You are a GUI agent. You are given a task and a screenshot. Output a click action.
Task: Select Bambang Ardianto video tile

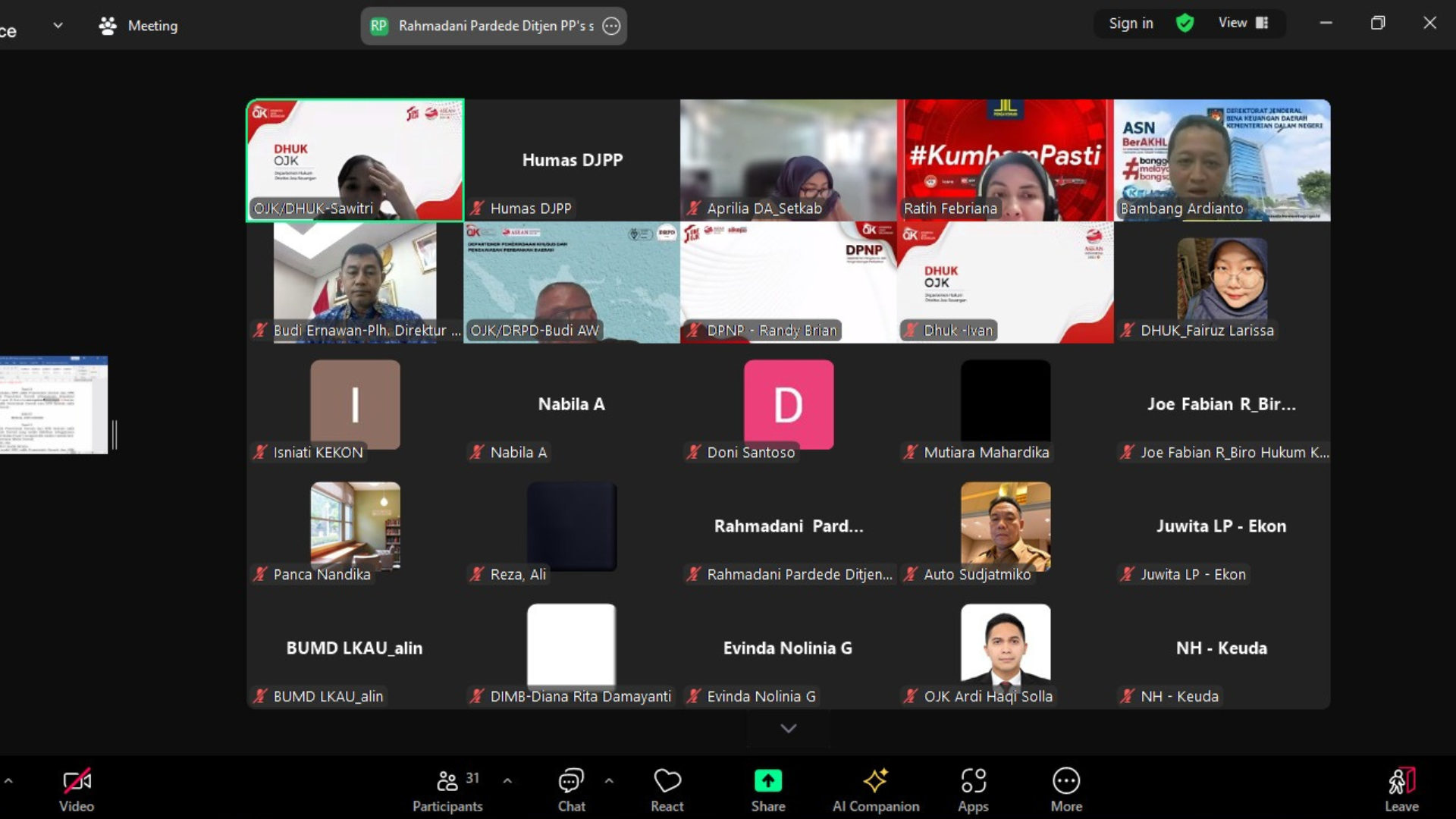tap(1222, 160)
